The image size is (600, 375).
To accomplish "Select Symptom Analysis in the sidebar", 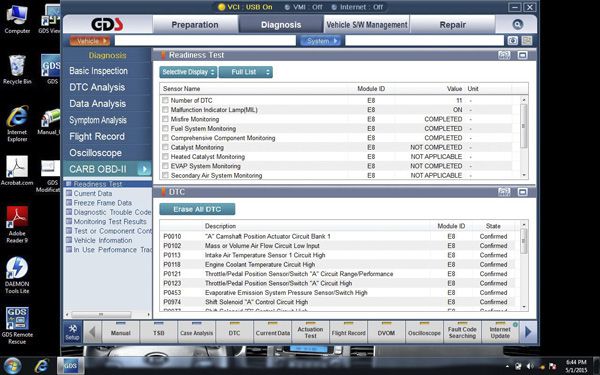I will point(98,121).
